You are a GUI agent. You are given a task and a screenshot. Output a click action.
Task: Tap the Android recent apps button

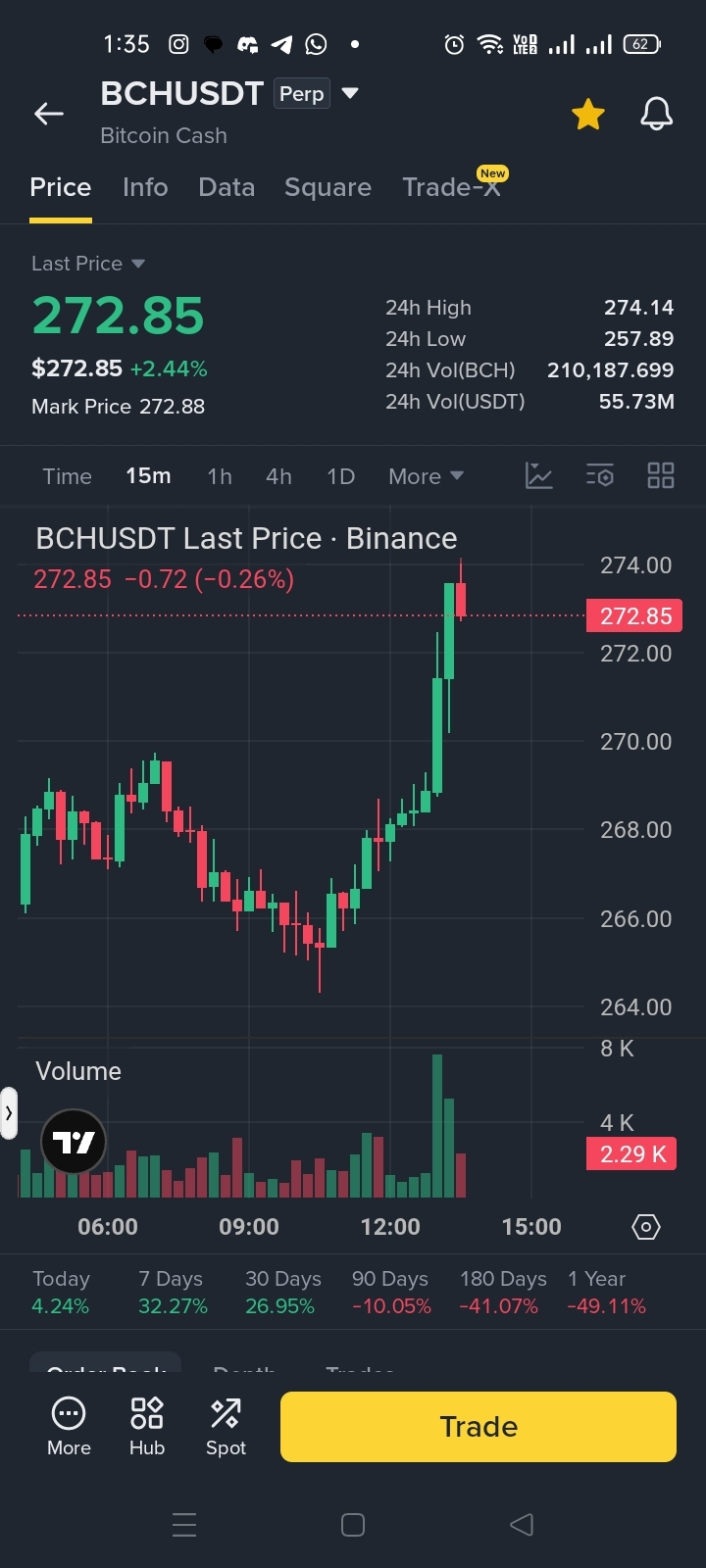[184, 1525]
